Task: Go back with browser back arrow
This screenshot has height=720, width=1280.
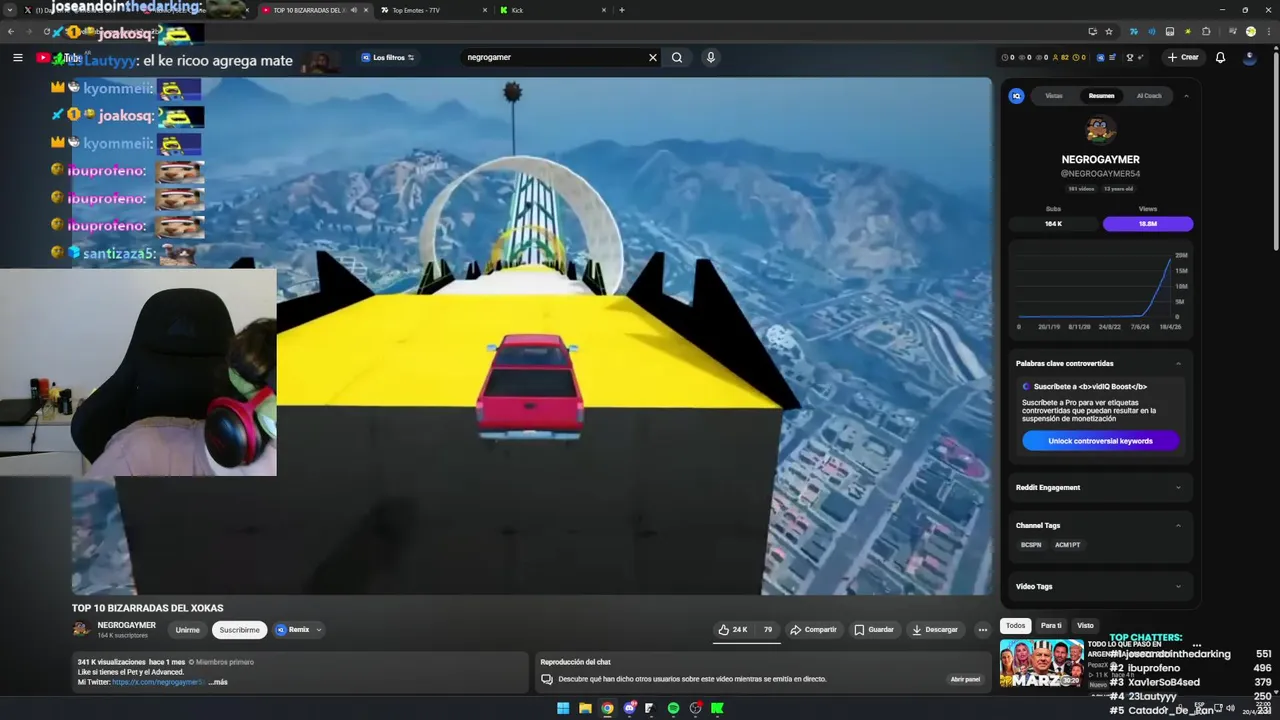Action: tap(11, 31)
